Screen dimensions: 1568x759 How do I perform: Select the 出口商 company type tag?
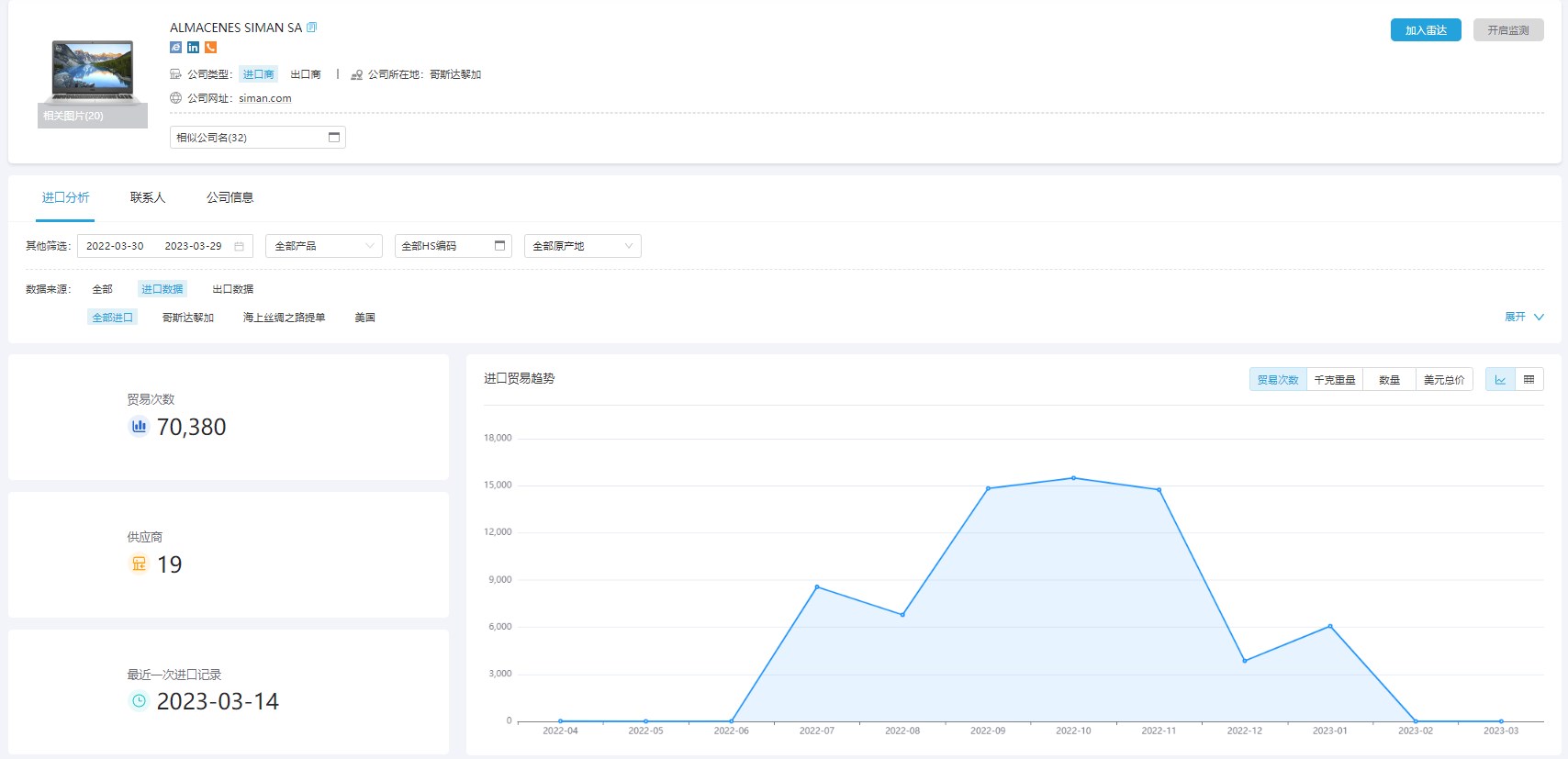[306, 74]
